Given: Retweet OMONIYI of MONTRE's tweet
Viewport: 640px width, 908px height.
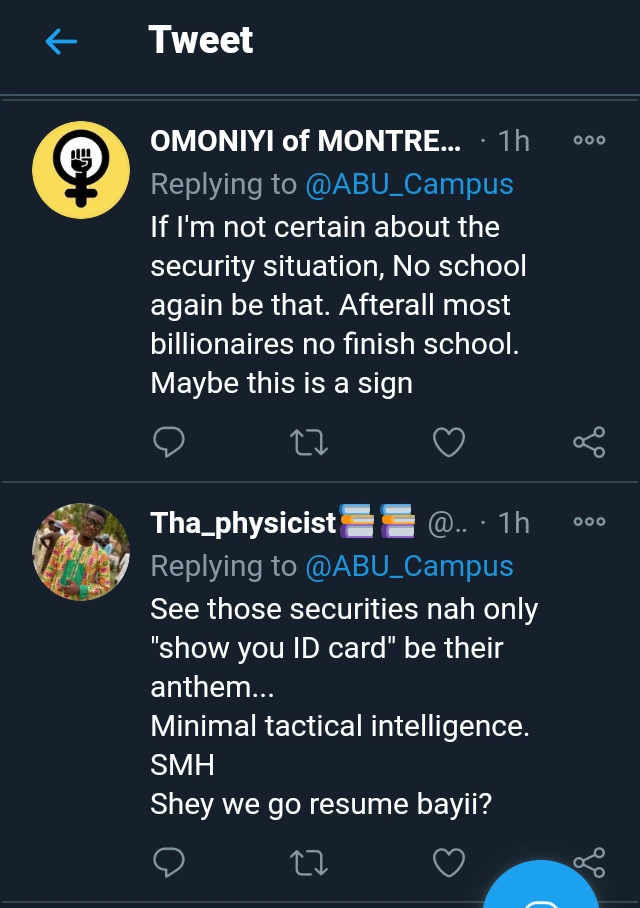Looking at the screenshot, I should pyautogui.click(x=308, y=442).
